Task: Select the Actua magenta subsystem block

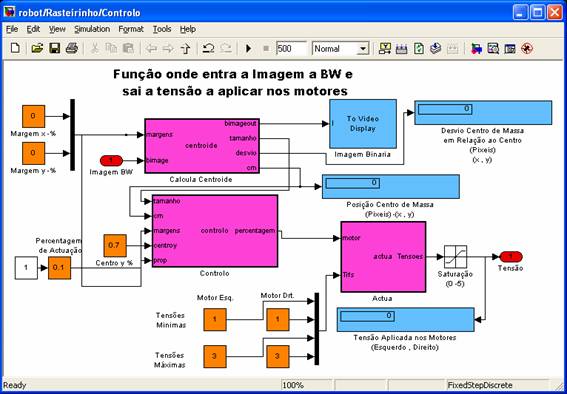Action: pyautogui.click(x=383, y=257)
